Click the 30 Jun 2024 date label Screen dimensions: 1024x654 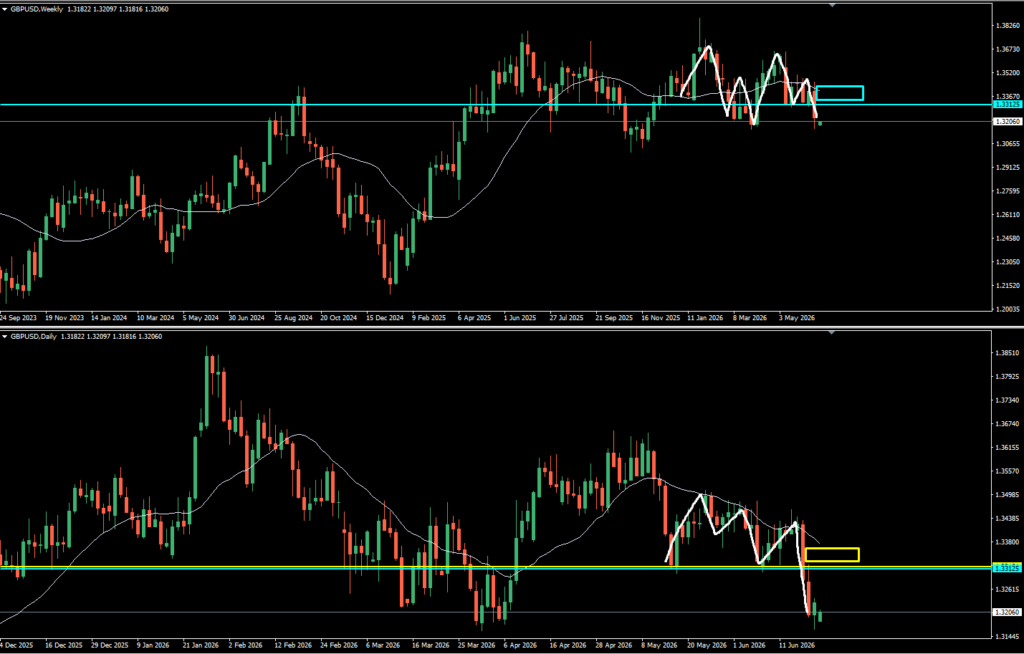[x=247, y=318]
